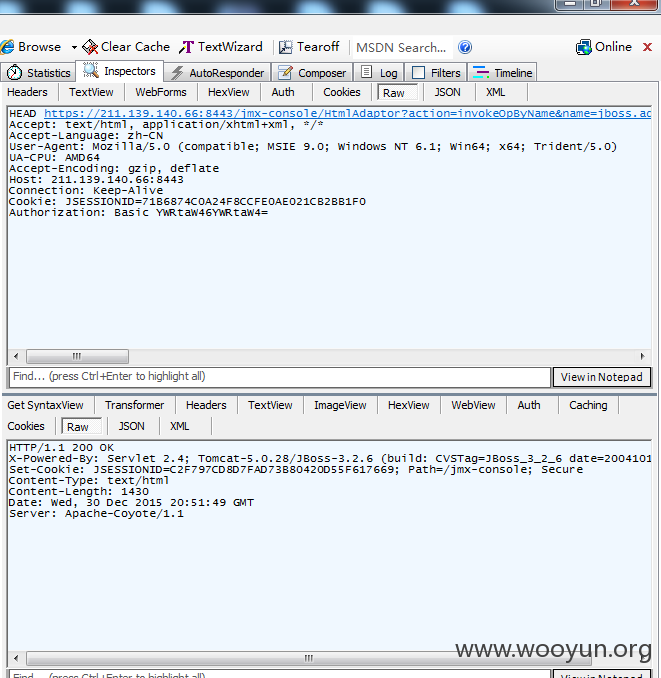The width and height of the screenshot is (661, 678).
Task: Click the Inspectors magnifier icon
Action: (90, 70)
